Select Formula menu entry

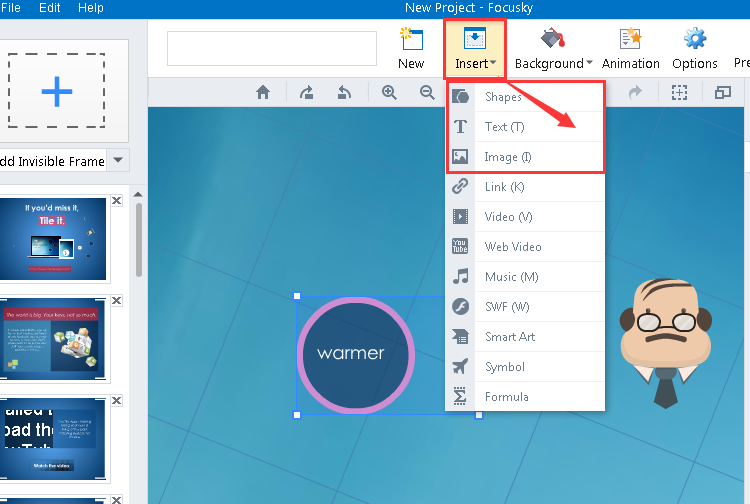(x=525, y=396)
